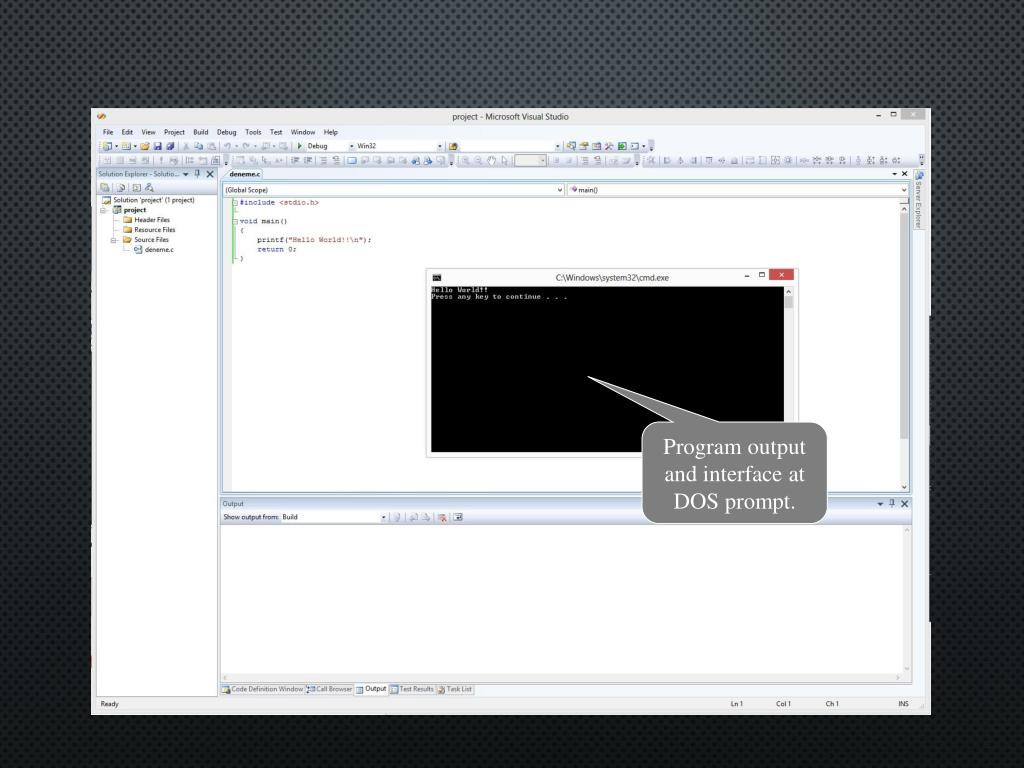1024x768 pixels.
Task: Select deneme.c file in Solution Explorer
Action: (x=154, y=249)
